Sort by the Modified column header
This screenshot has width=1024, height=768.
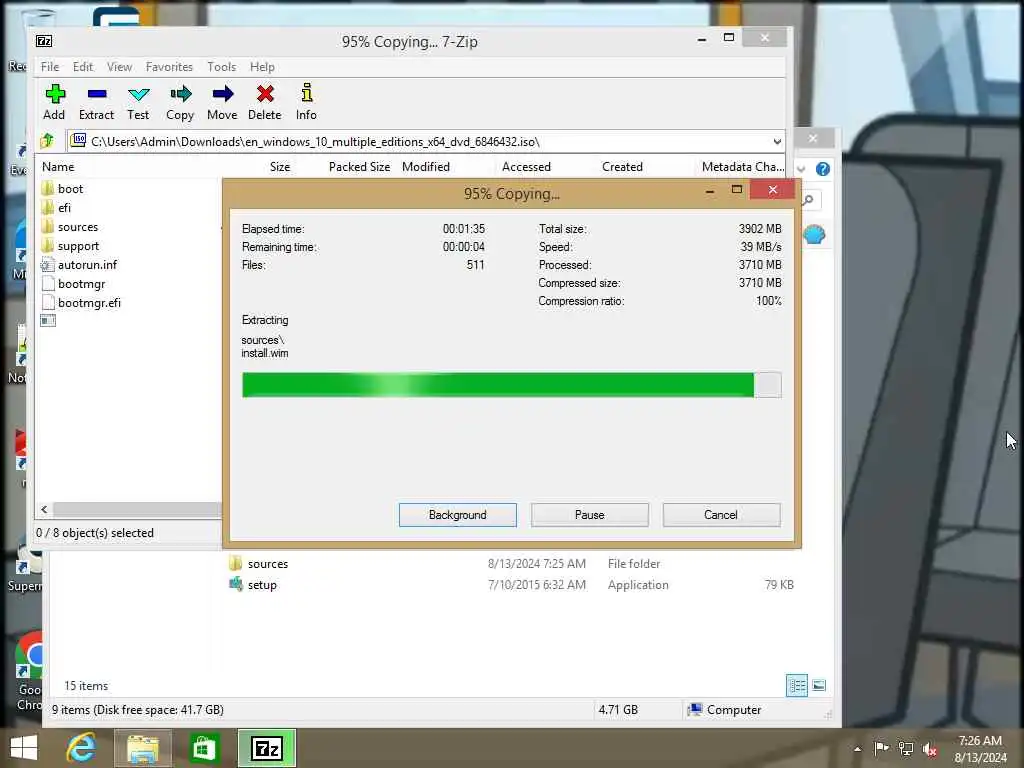(426, 167)
